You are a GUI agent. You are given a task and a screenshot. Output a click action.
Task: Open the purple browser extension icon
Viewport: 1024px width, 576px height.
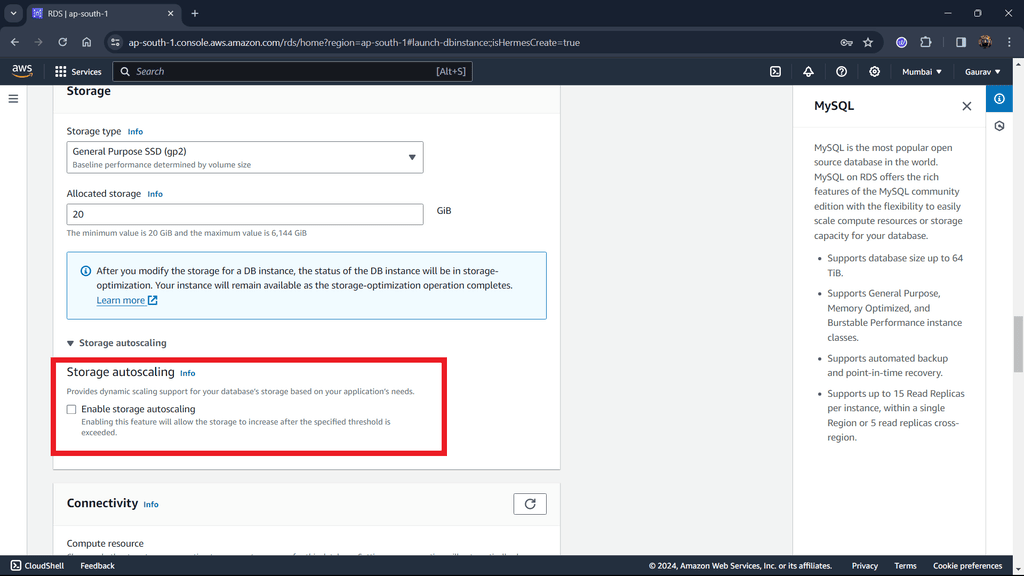click(x=901, y=42)
